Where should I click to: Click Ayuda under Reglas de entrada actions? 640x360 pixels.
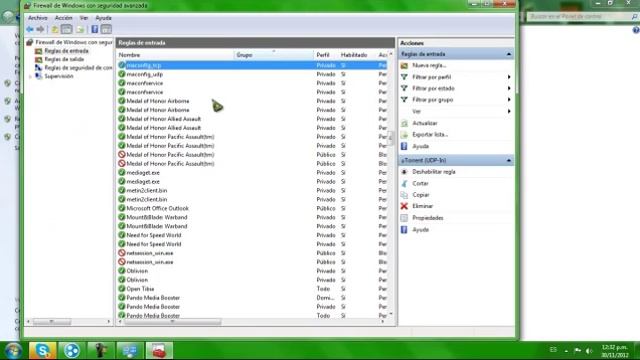pyautogui.click(x=420, y=146)
